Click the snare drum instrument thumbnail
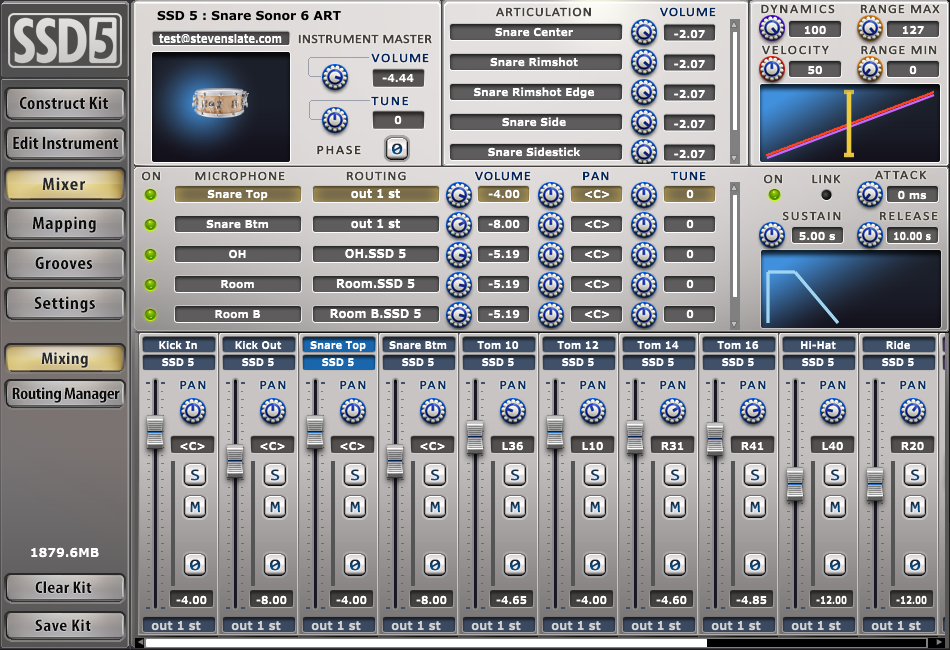The width and height of the screenshot is (950, 650). [x=221, y=106]
